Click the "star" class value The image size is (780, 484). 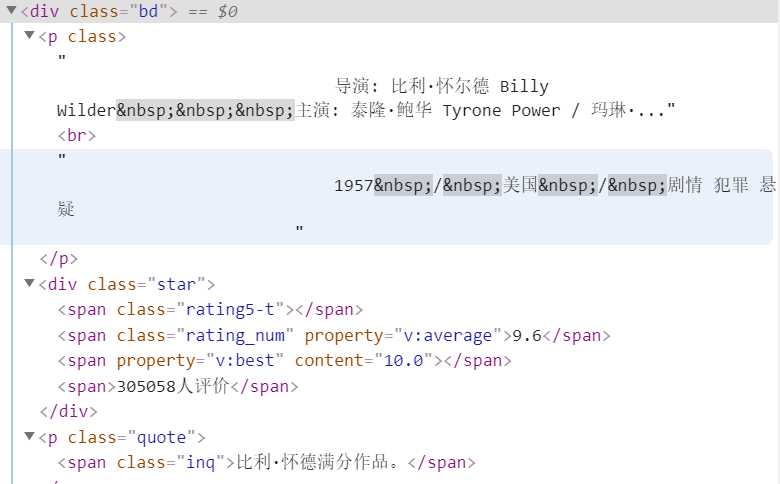click(x=177, y=284)
